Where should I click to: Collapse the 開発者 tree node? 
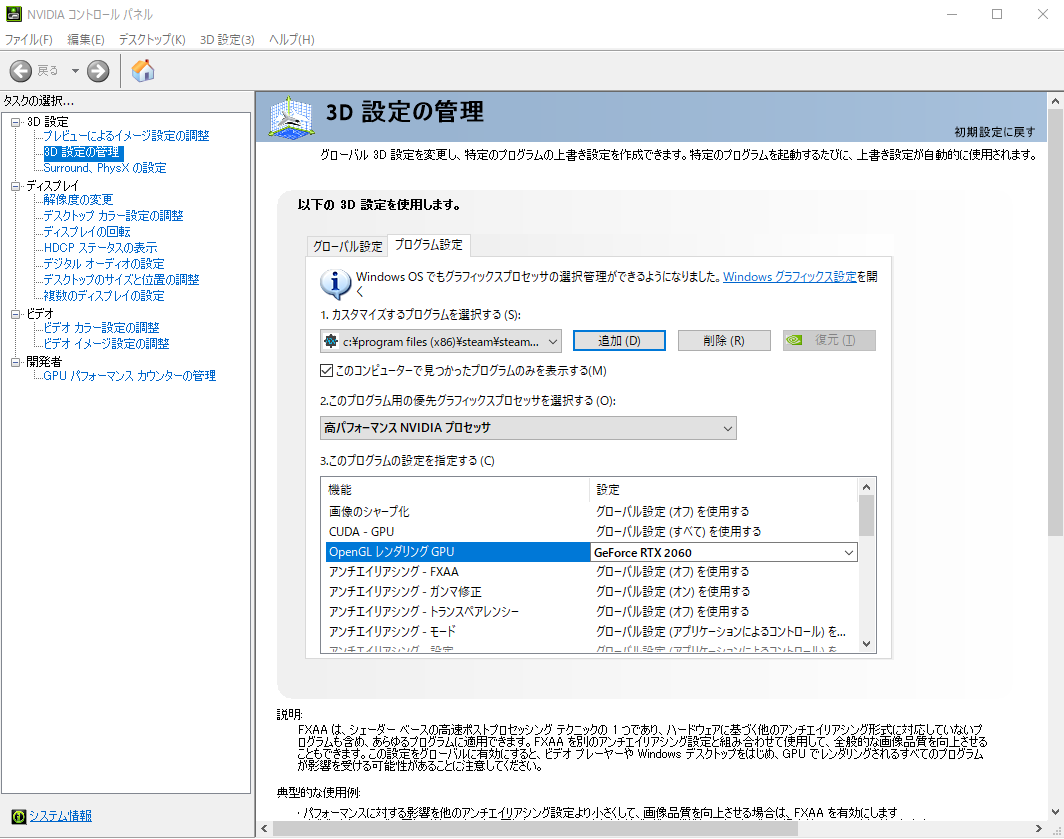tap(16, 362)
